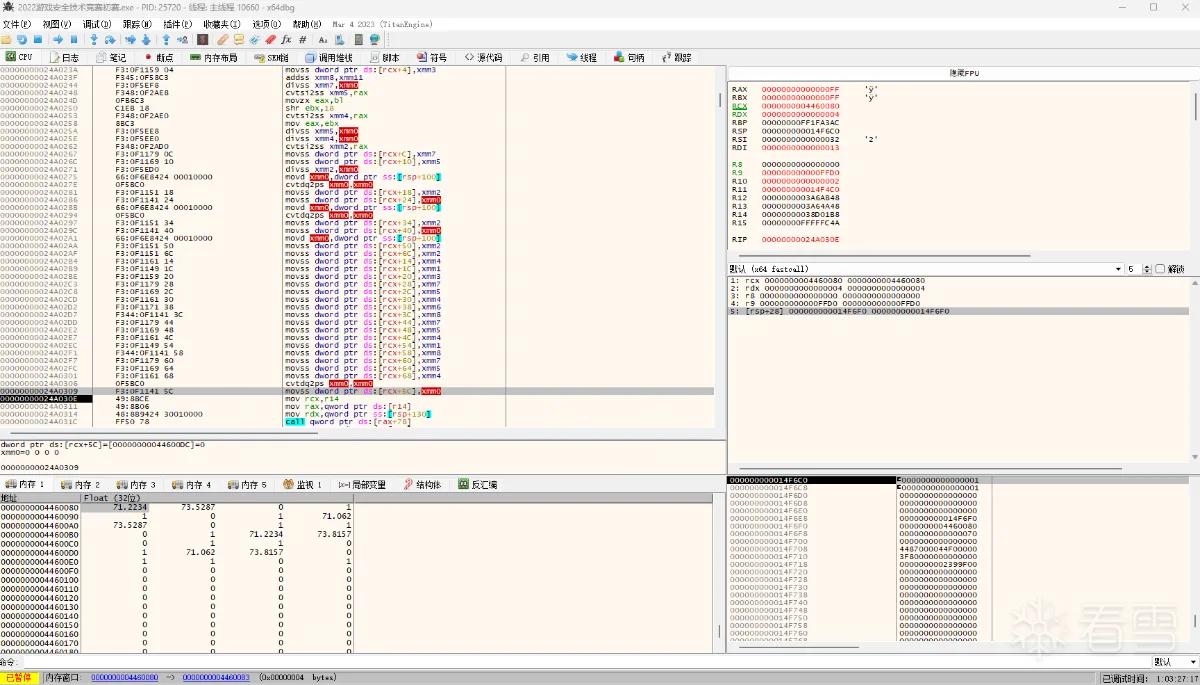Click the 000000004460080 address link in the status bar

coord(124,677)
